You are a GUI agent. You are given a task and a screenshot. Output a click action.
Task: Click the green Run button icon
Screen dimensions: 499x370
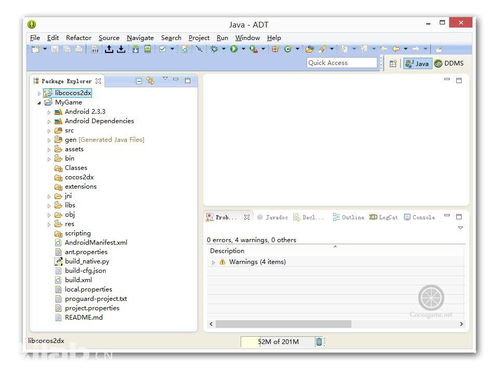[x=234, y=49]
